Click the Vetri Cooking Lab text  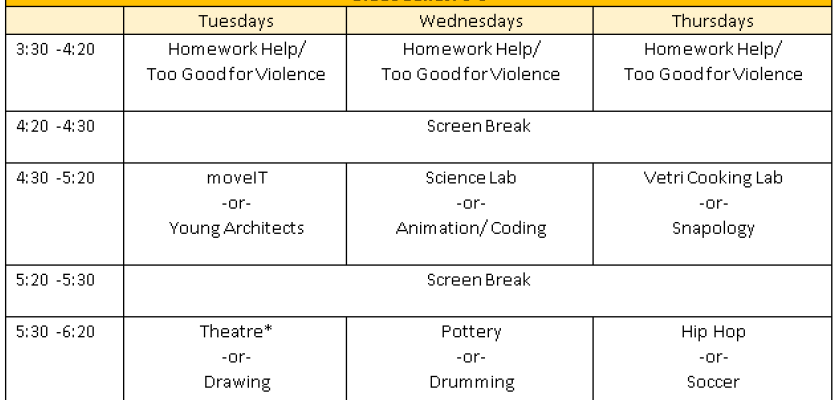pyautogui.click(x=713, y=179)
